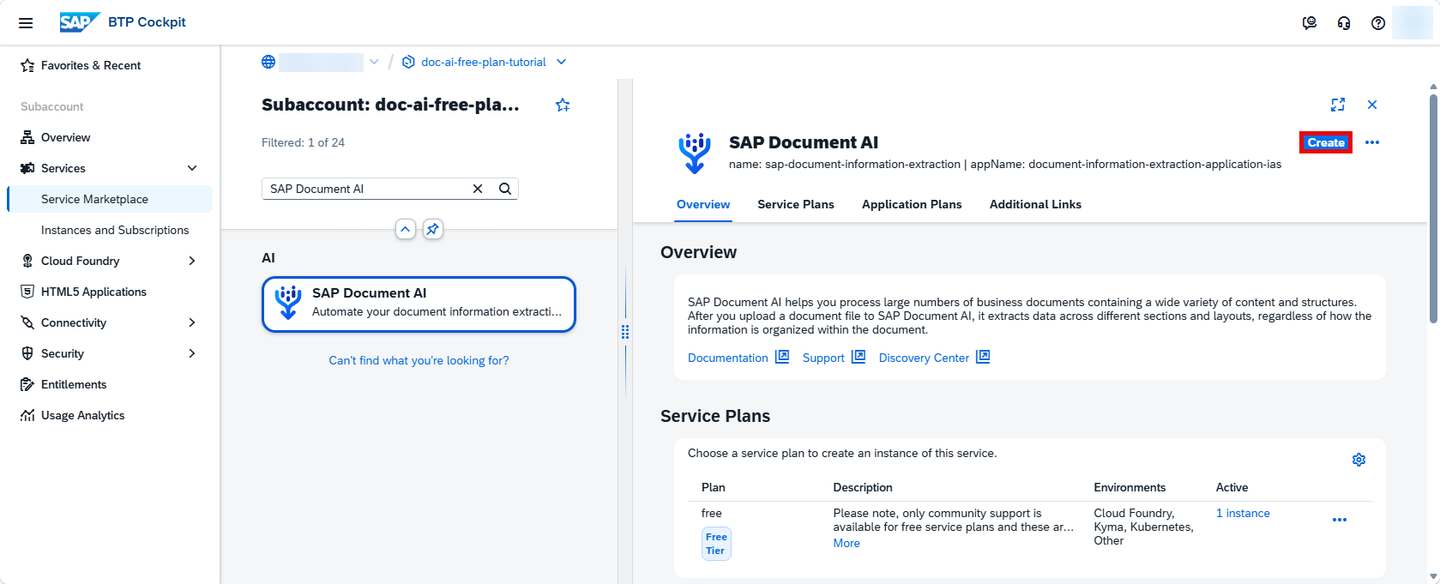Open Service Plans table settings gear
The height and width of the screenshot is (584, 1440).
click(x=1359, y=460)
